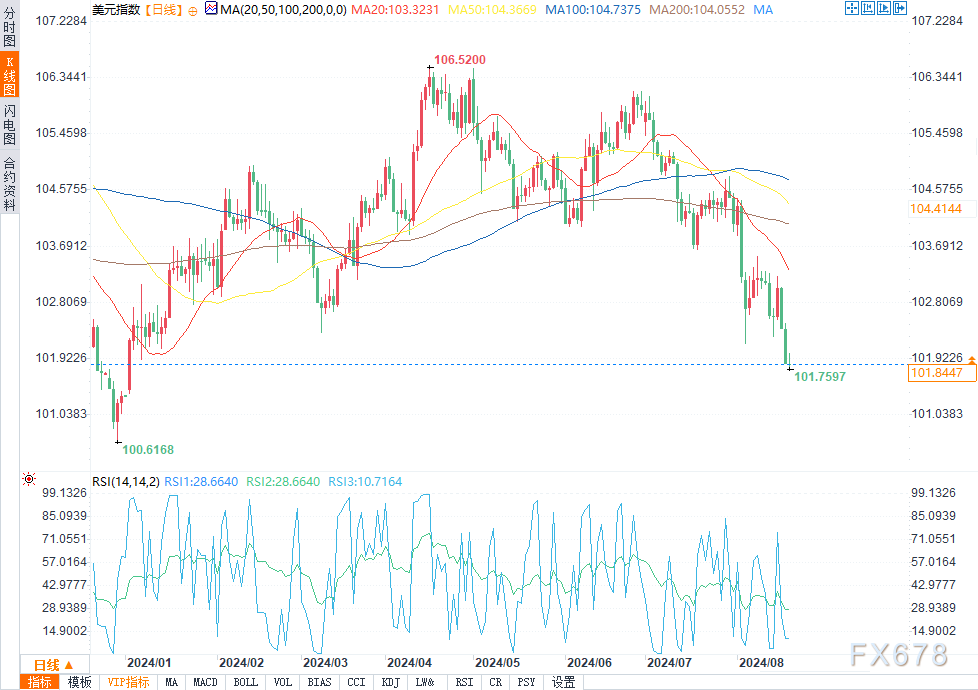The height and width of the screenshot is (690, 978).
Task: Select the CCI indicator button
Action: pyautogui.click(x=356, y=682)
